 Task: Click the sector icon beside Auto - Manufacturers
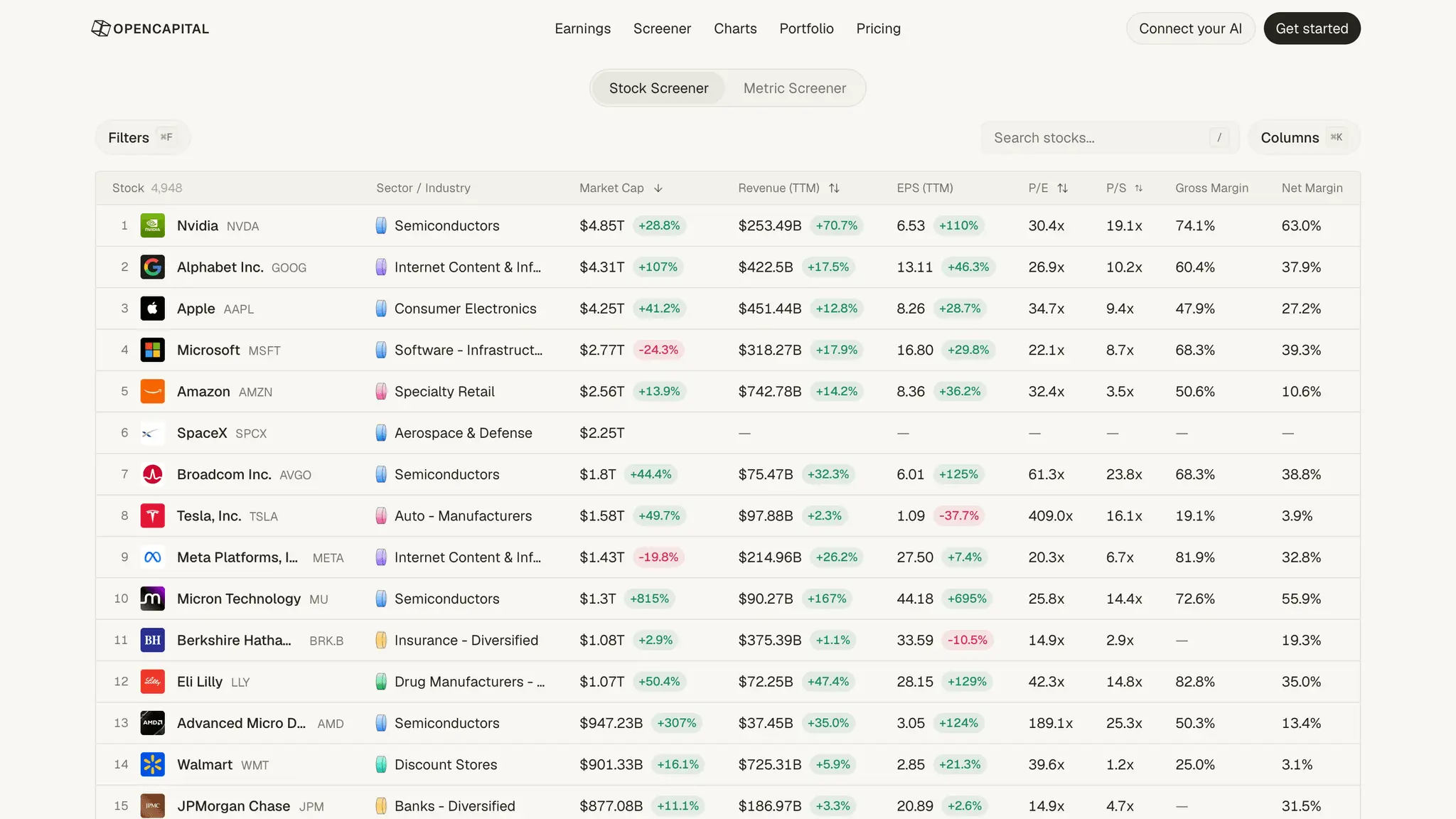[381, 516]
